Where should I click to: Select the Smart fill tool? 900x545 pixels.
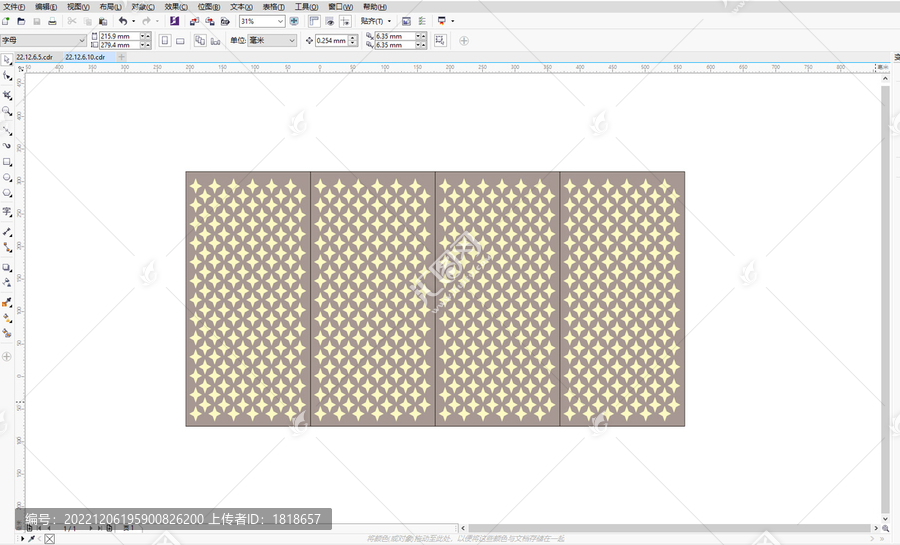[6, 333]
